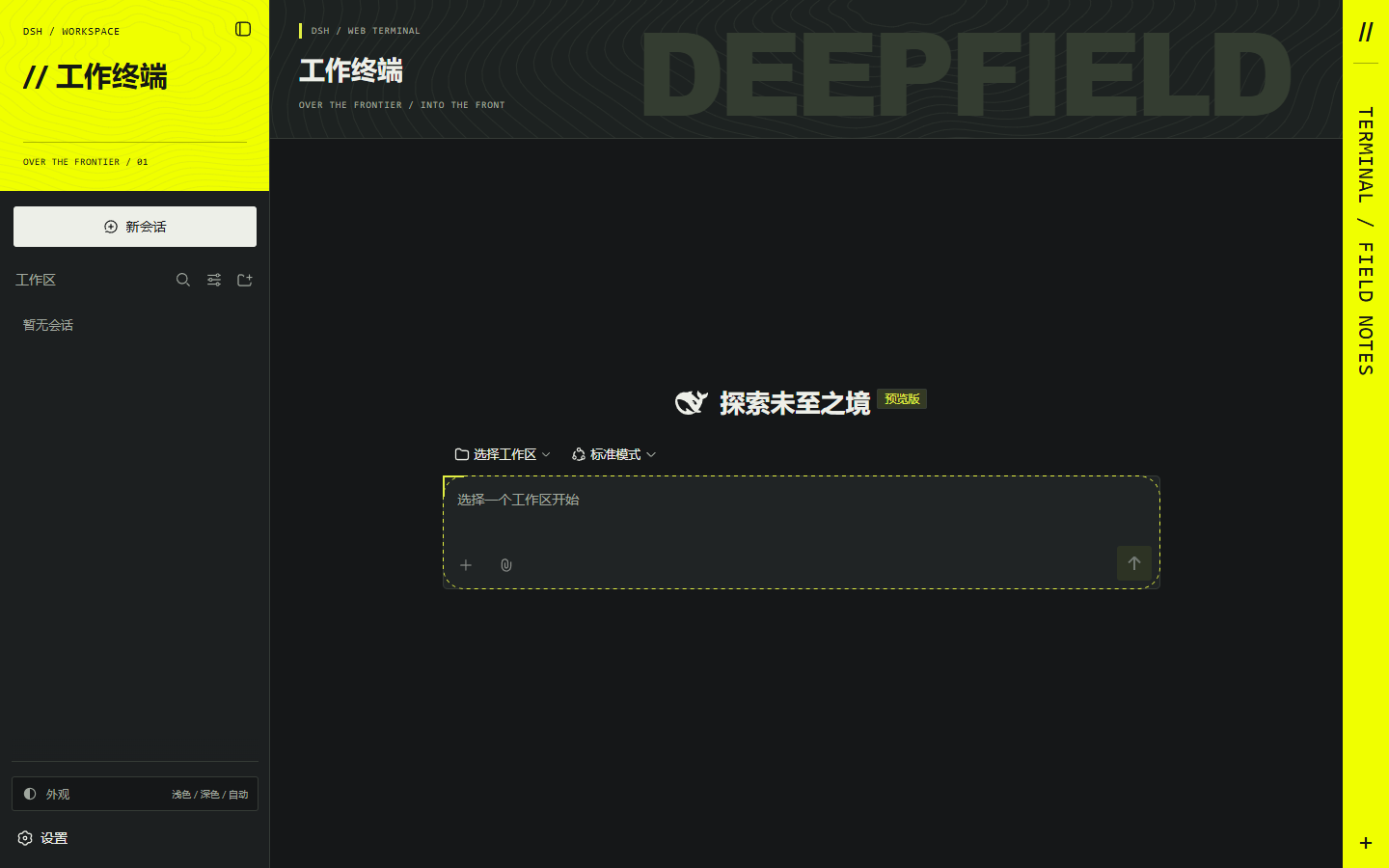The image size is (1389, 868).
Task: Click the plus icon on yellow right bar
Action: (x=1366, y=843)
